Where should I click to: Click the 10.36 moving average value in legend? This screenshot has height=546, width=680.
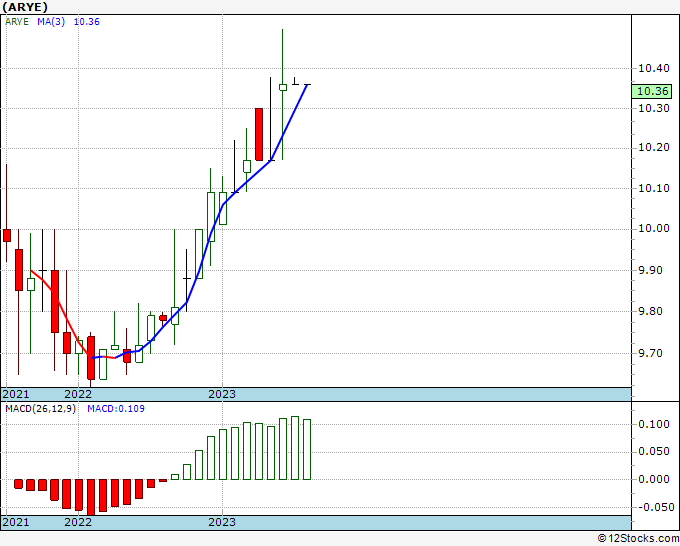pos(87,22)
